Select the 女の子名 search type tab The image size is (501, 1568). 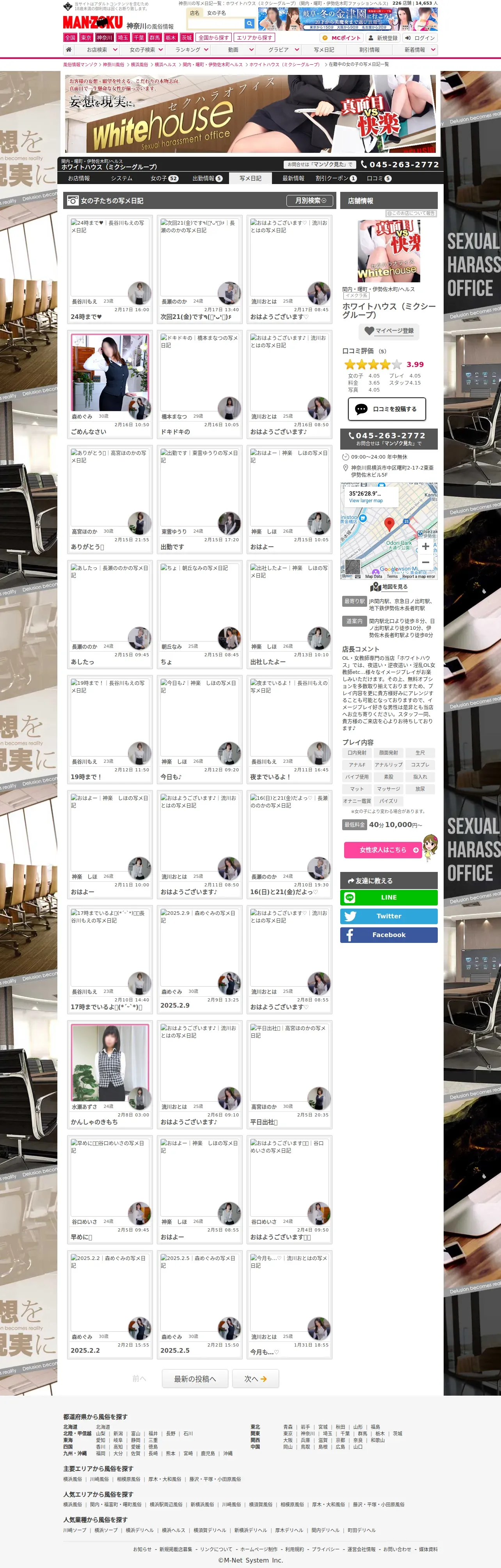pyautogui.click(x=216, y=13)
